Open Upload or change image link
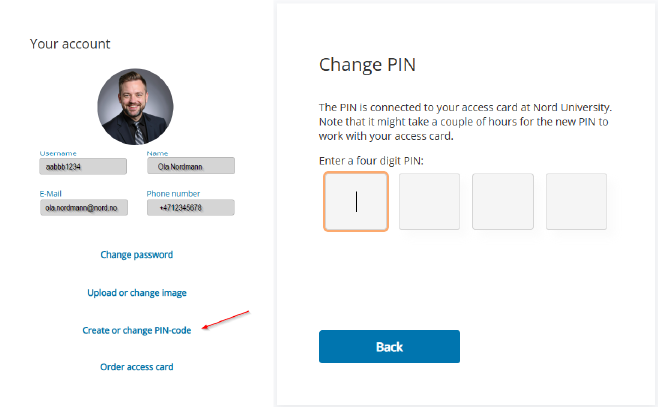The height and width of the screenshot is (408, 659). coord(136,293)
